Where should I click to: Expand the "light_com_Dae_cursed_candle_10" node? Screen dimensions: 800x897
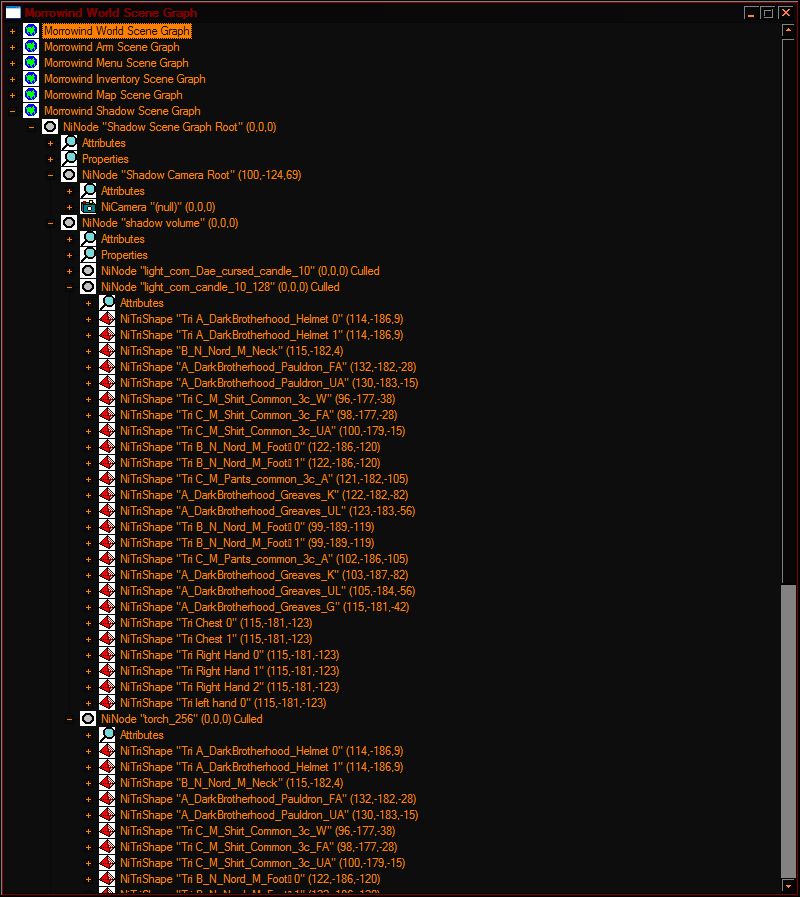[69, 271]
